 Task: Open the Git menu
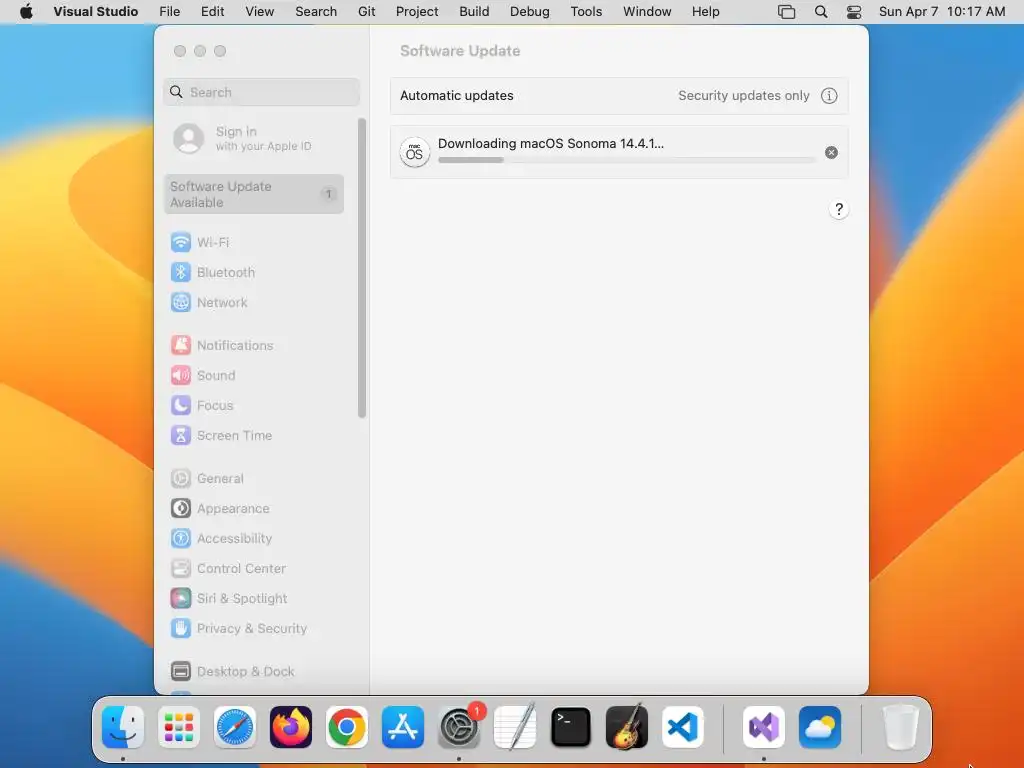[366, 12]
